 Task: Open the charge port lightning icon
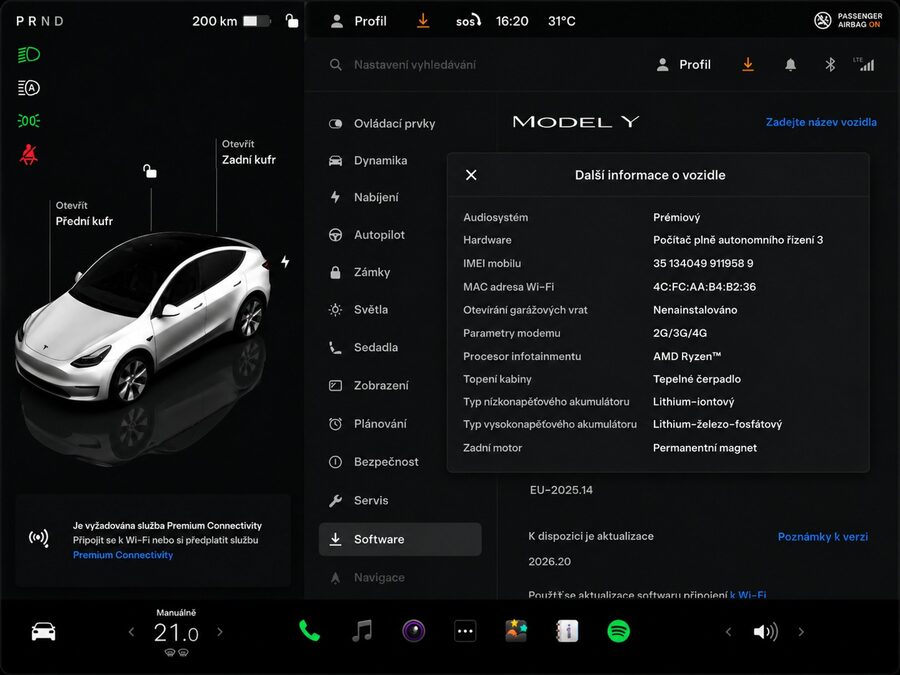285,262
